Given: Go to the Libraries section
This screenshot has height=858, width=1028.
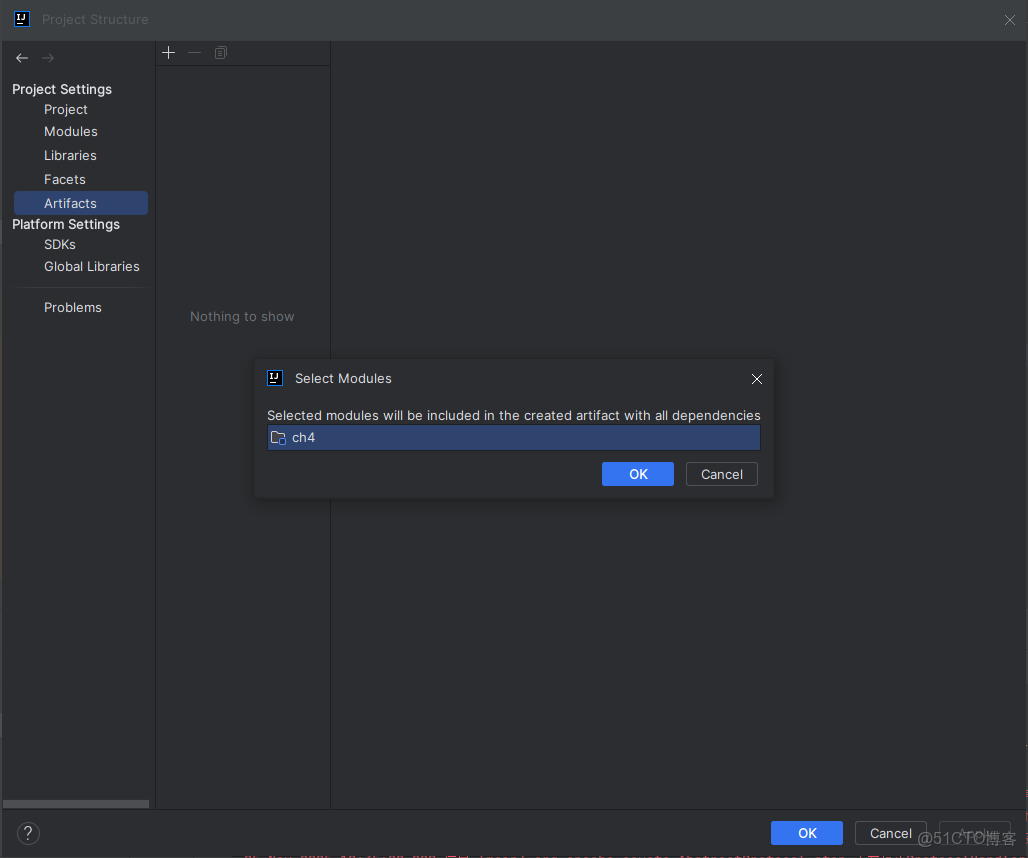Looking at the screenshot, I should [x=70, y=156].
